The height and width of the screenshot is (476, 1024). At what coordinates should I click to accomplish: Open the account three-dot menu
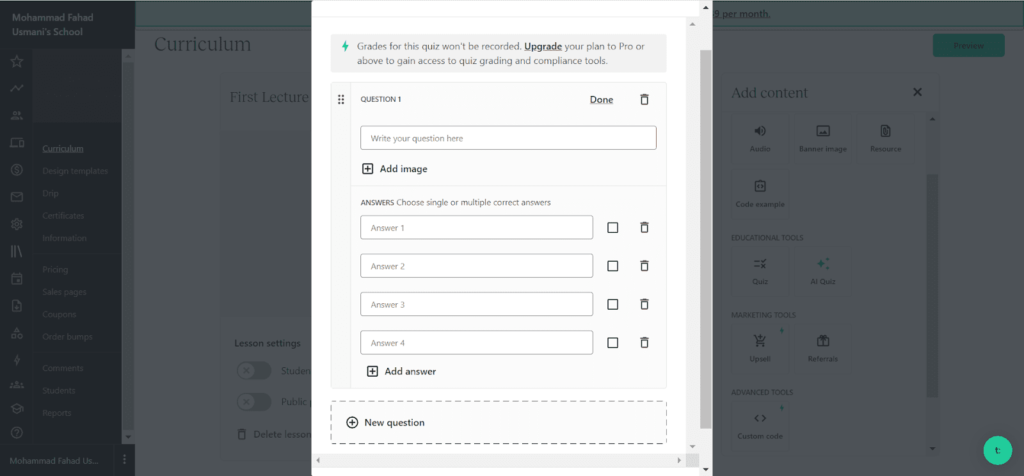(124, 460)
